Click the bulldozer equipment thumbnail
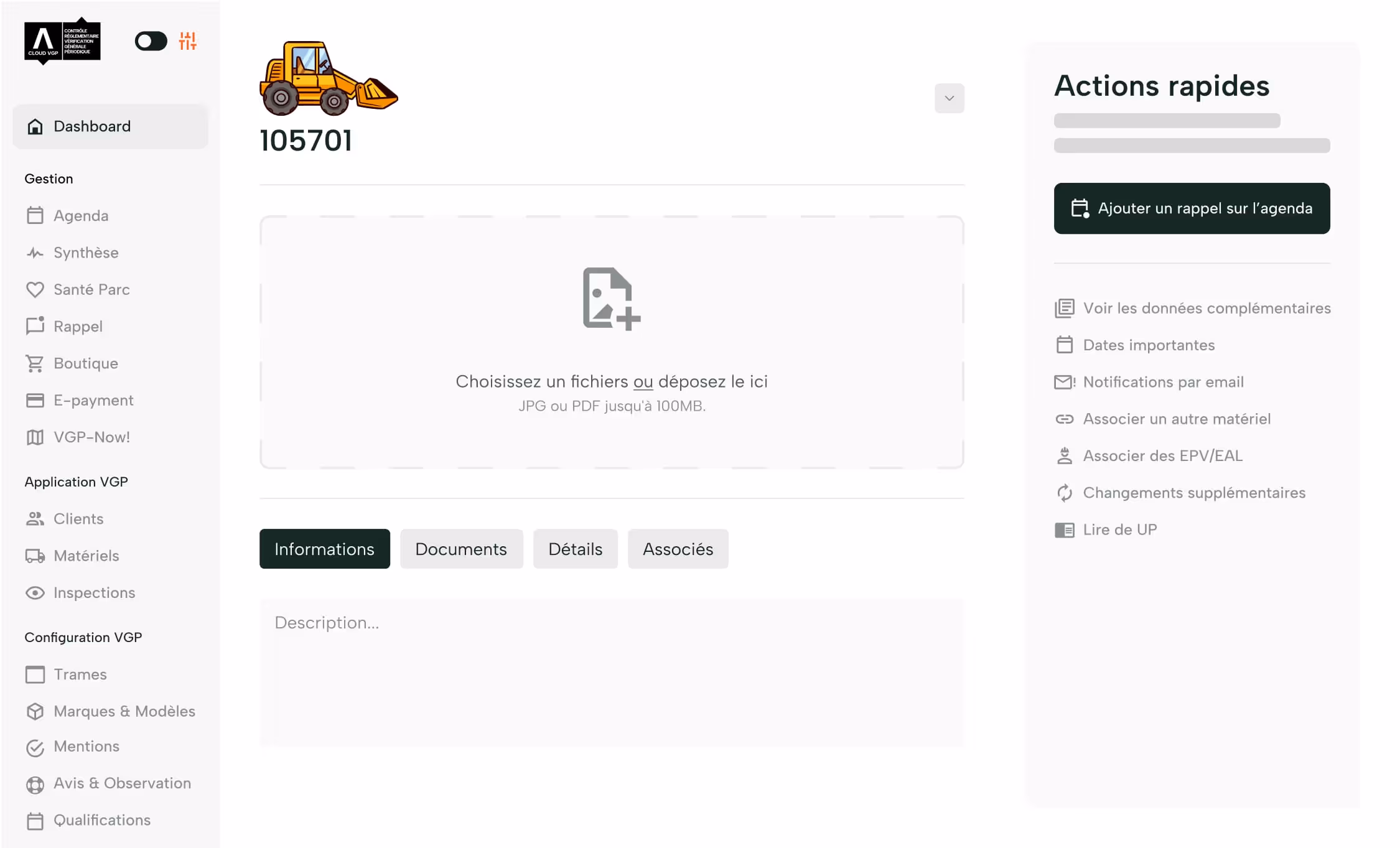1400x848 pixels. tap(329, 78)
